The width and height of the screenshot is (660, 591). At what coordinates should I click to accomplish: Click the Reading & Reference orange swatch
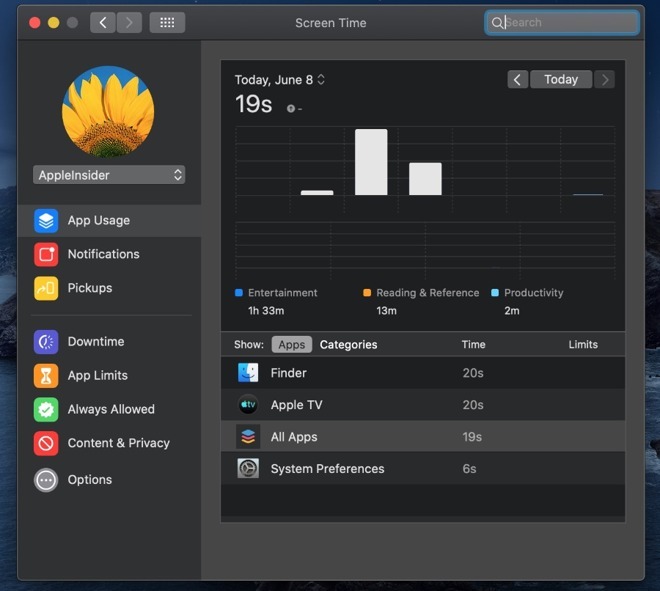tap(367, 293)
